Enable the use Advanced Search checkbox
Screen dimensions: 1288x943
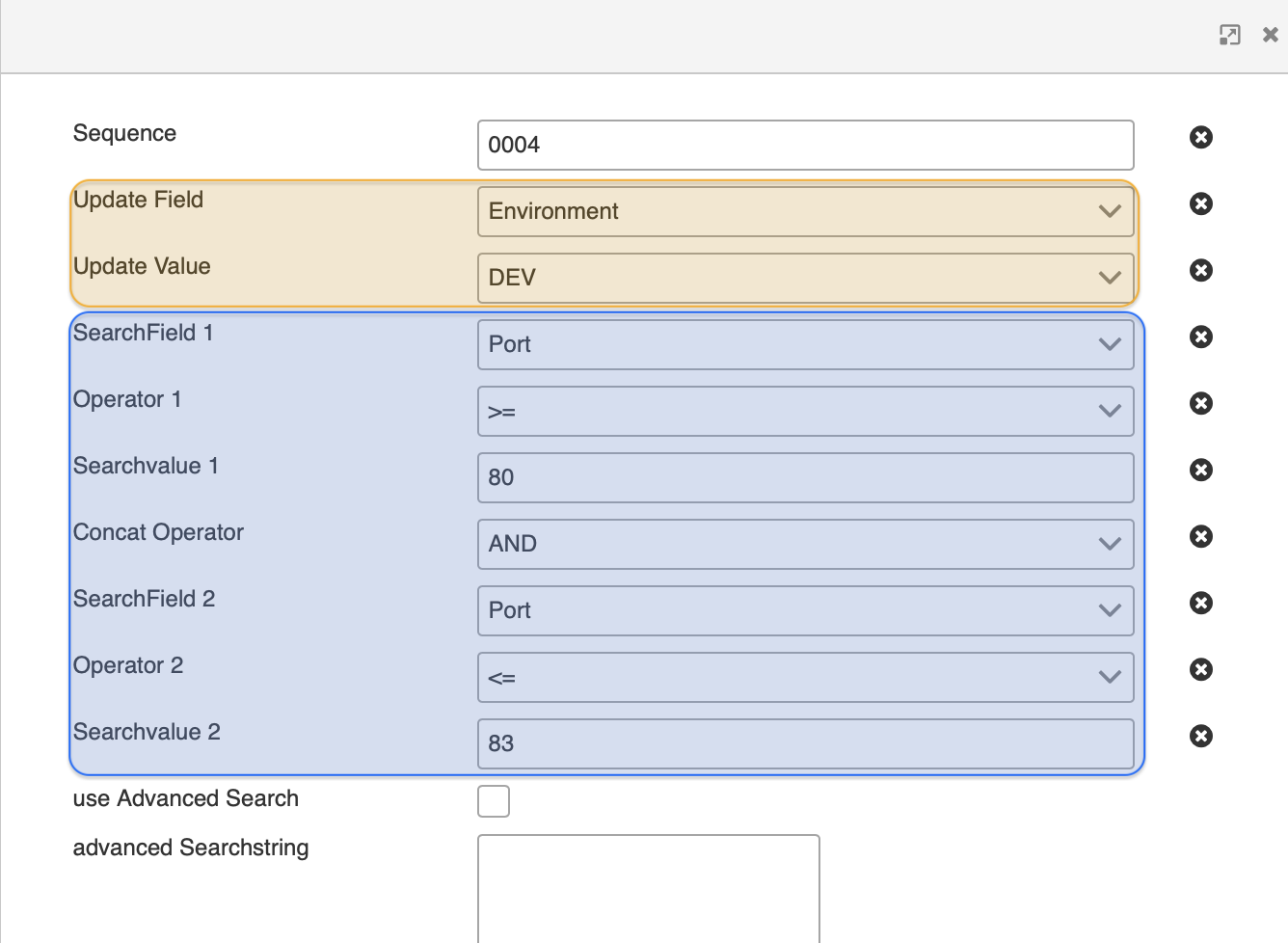pyautogui.click(x=494, y=801)
